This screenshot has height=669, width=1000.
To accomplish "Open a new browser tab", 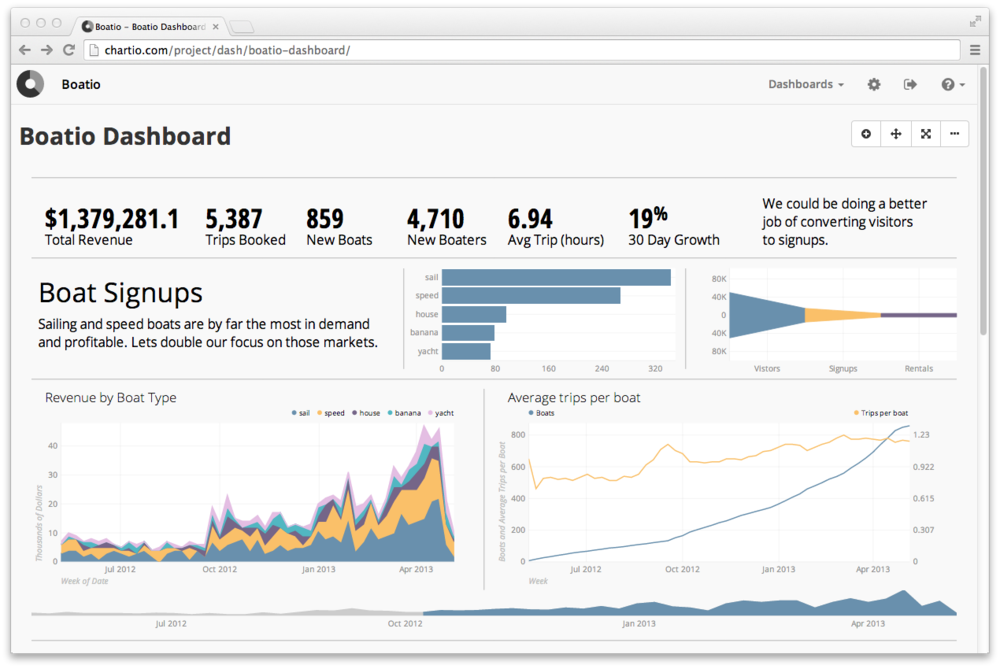I will coord(242,27).
